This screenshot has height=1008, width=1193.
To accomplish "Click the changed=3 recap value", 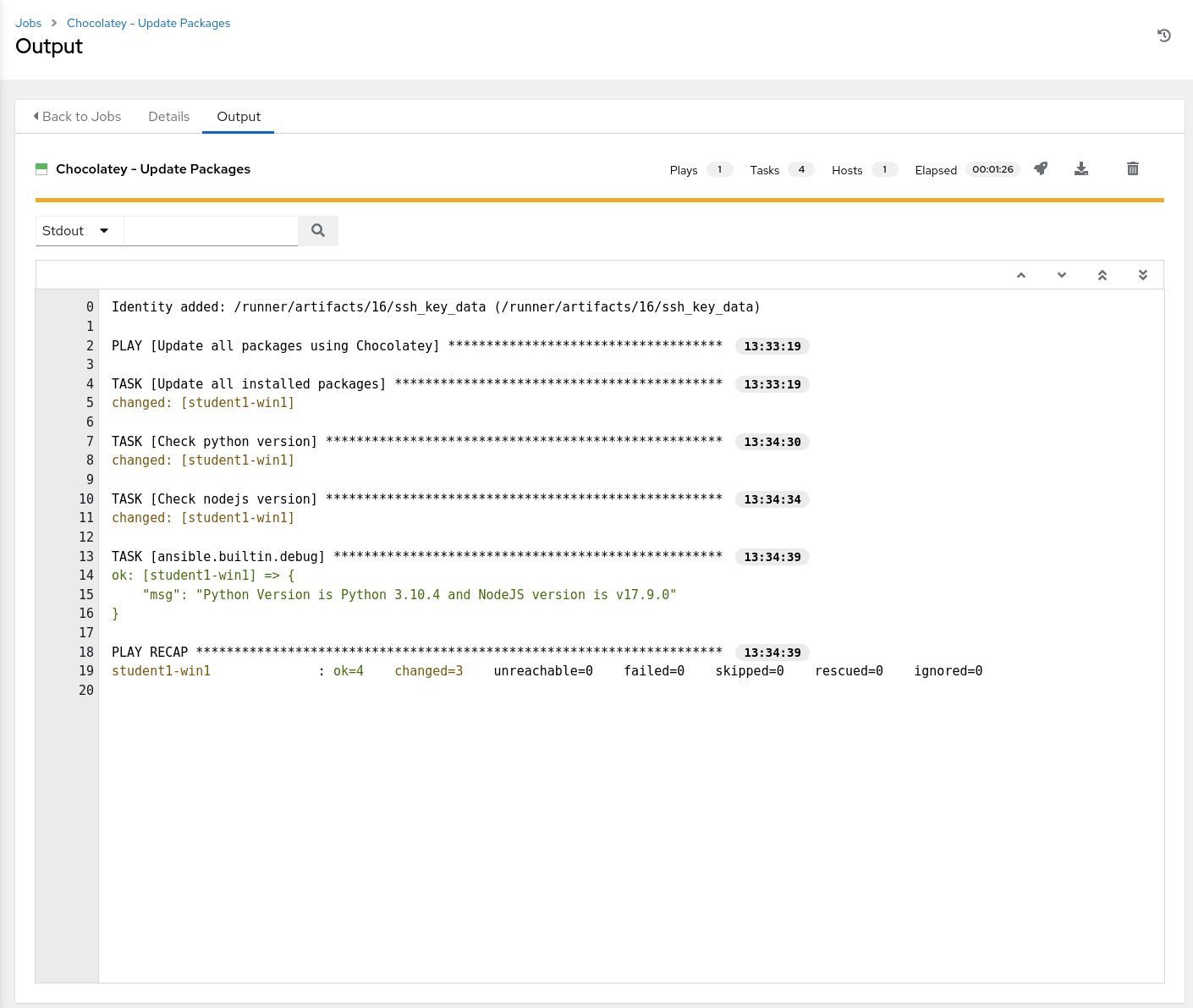I will point(428,670).
